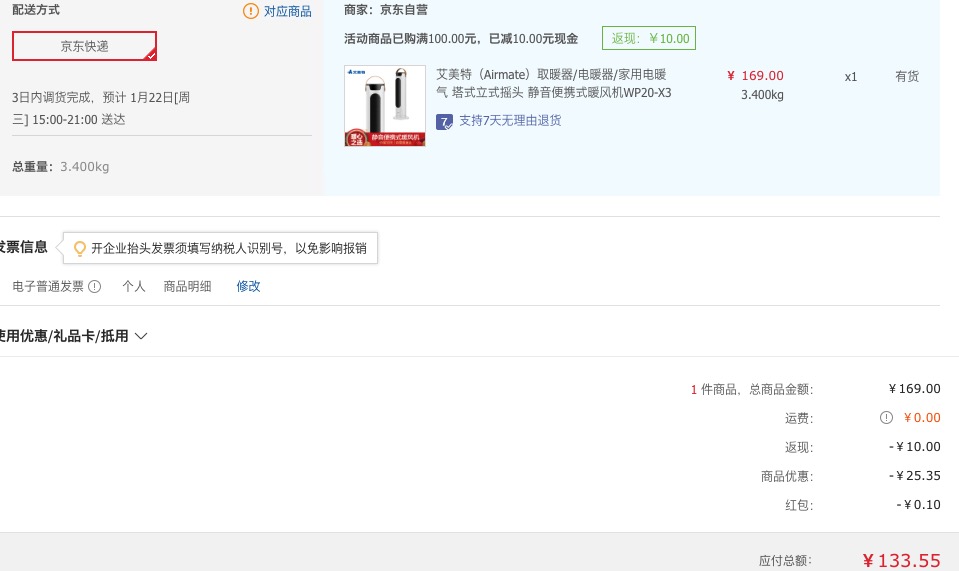The height and width of the screenshot is (571, 959).
Task: Click the info icon next to 运费 amount
Action: [x=886, y=418]
